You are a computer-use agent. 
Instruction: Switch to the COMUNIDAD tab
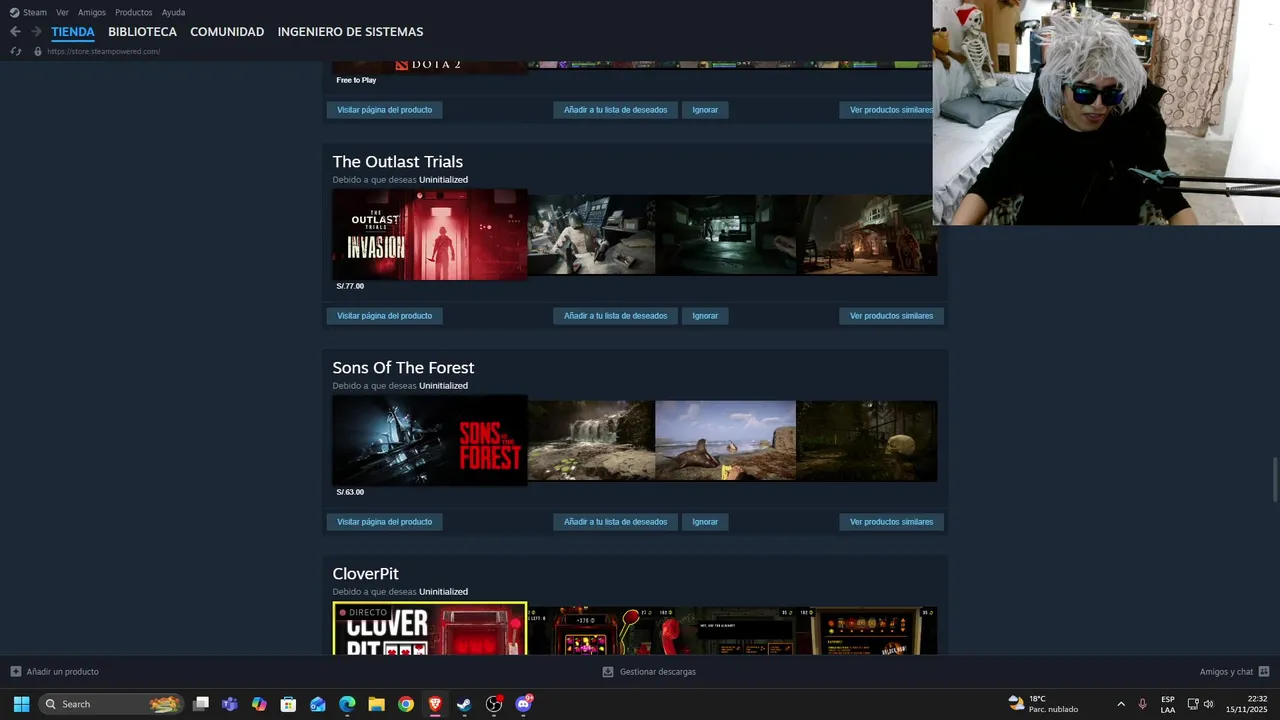click(227, 32)
